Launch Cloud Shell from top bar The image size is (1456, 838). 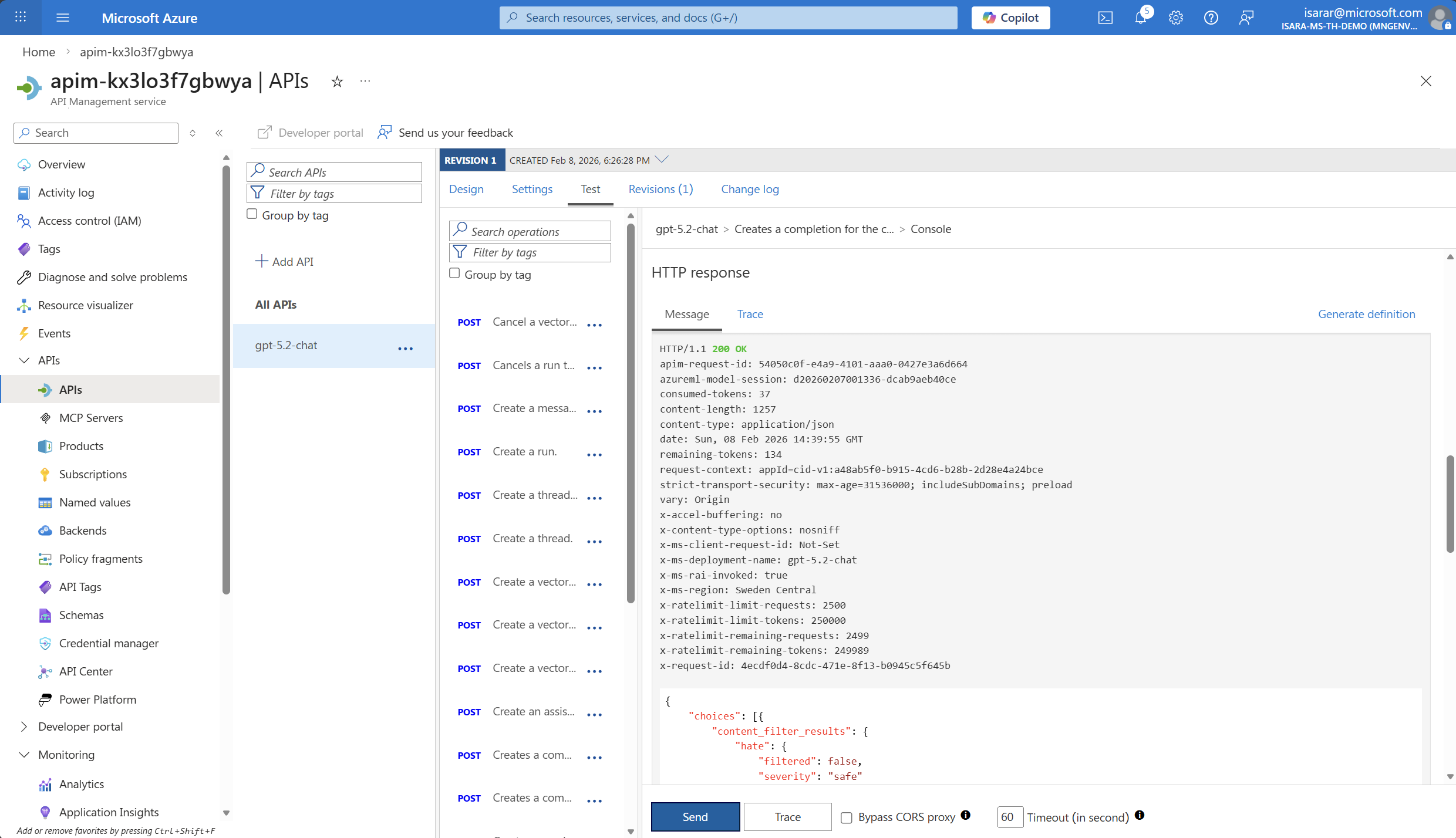tap(1105, 18)
